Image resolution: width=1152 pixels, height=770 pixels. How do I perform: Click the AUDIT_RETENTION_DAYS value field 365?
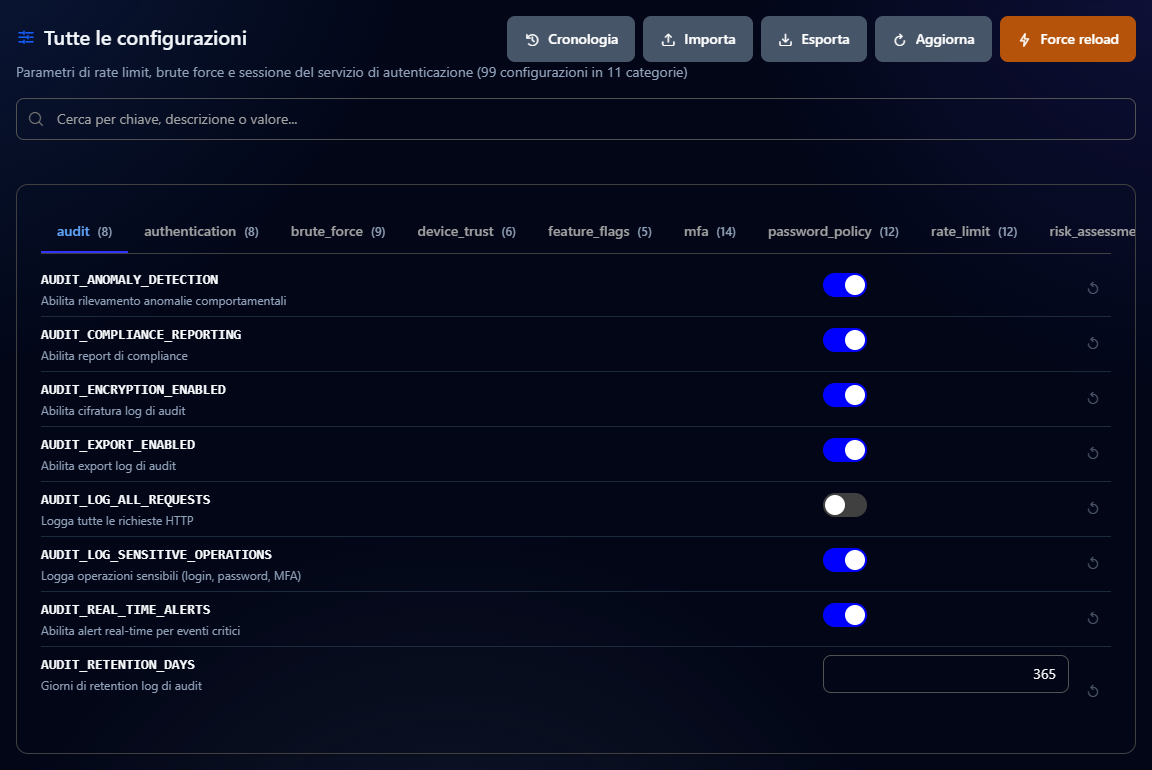pos(946,674)
